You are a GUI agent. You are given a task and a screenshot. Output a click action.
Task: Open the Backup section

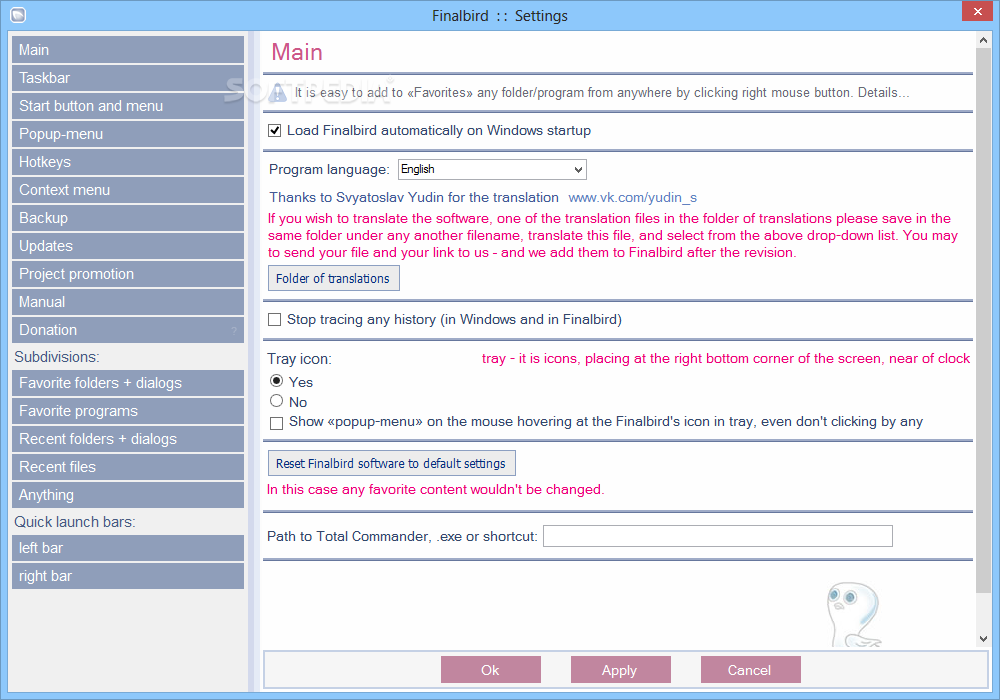tap(128, 218)
